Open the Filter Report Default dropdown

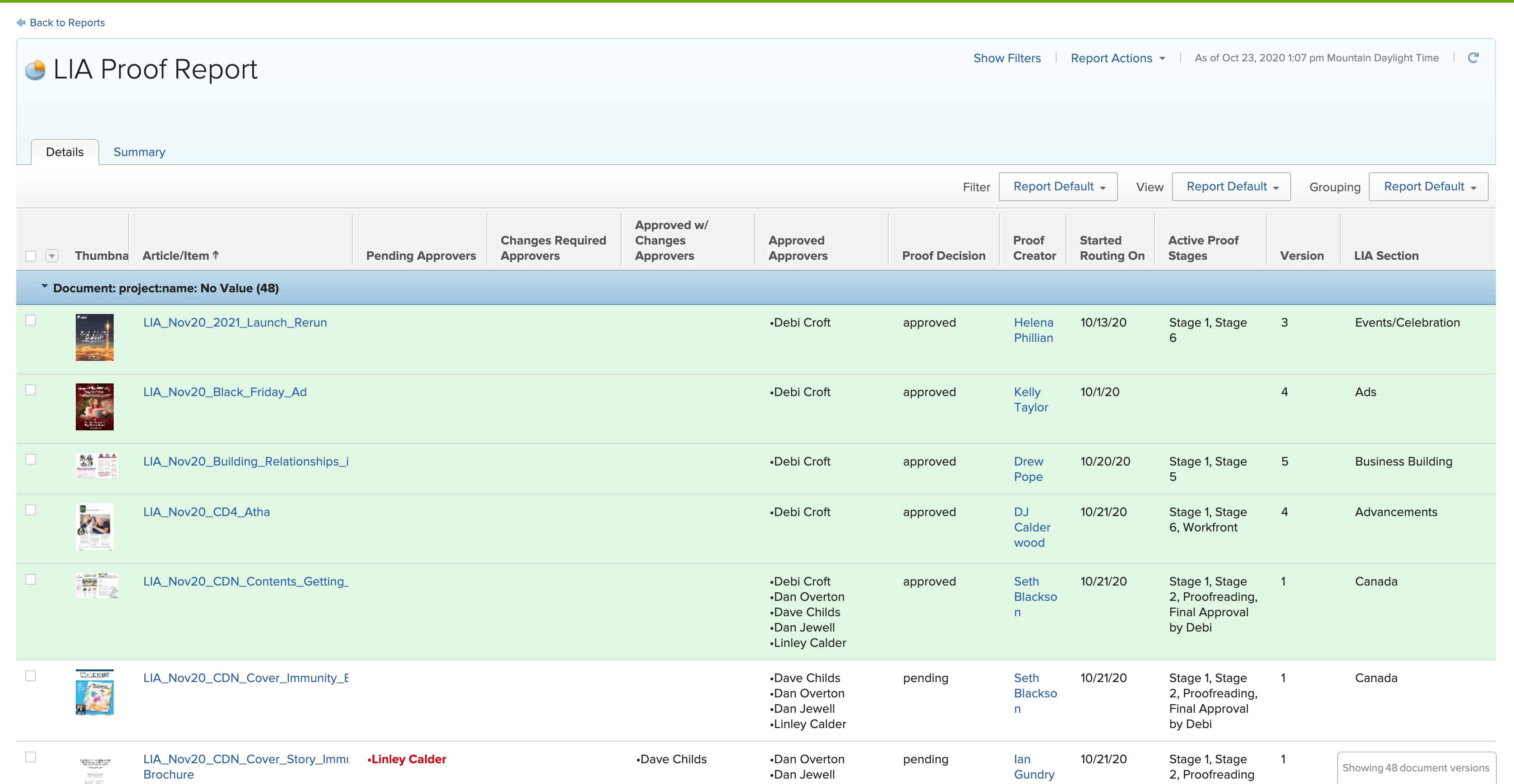[x=1058, y=186]
